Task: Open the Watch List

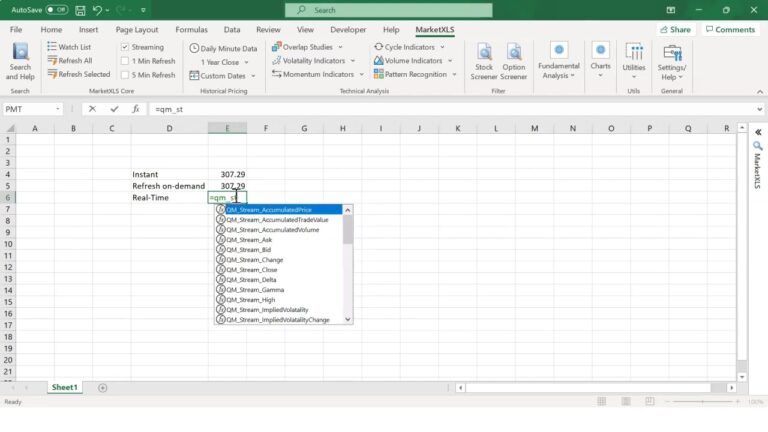Action: 69,47
